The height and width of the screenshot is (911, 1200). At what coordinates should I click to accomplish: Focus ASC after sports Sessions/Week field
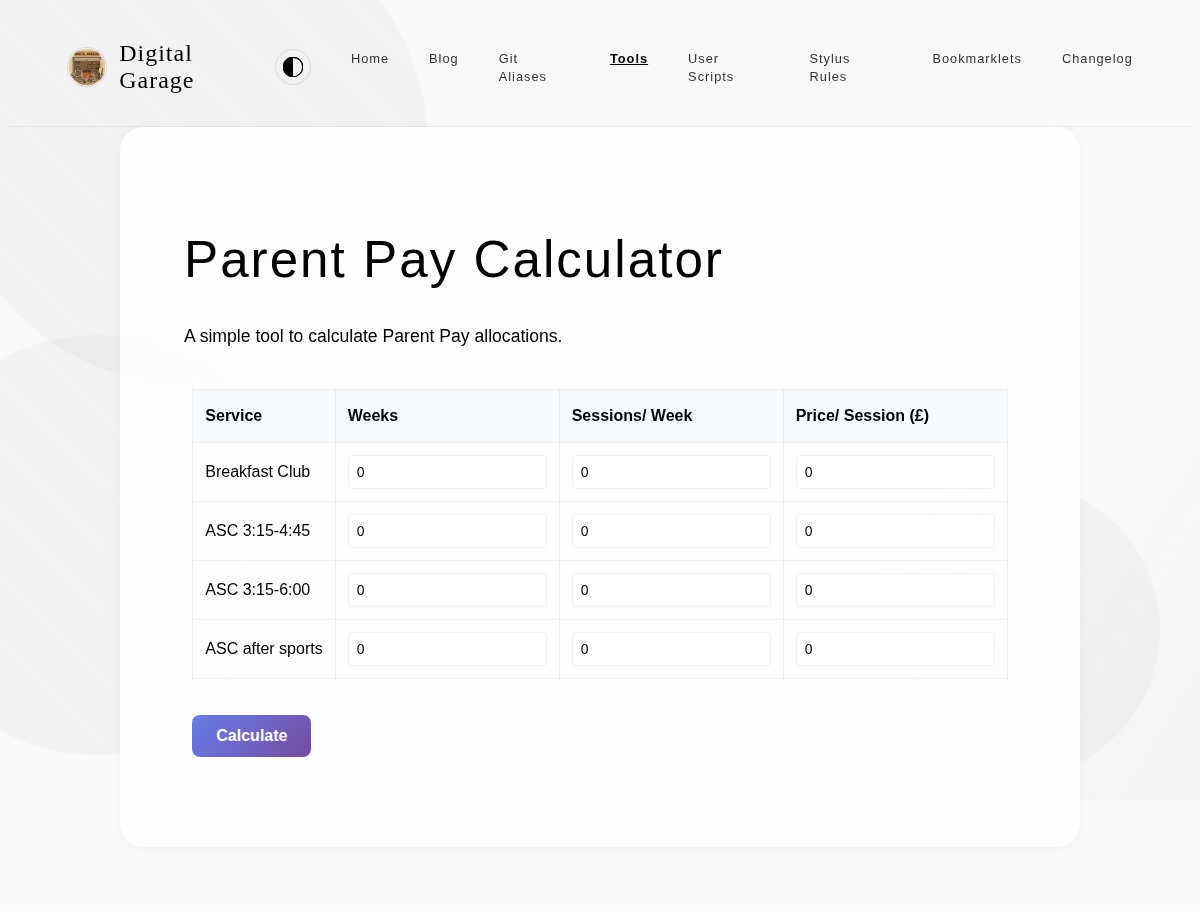pyautogui.click(x=671, y=649)
